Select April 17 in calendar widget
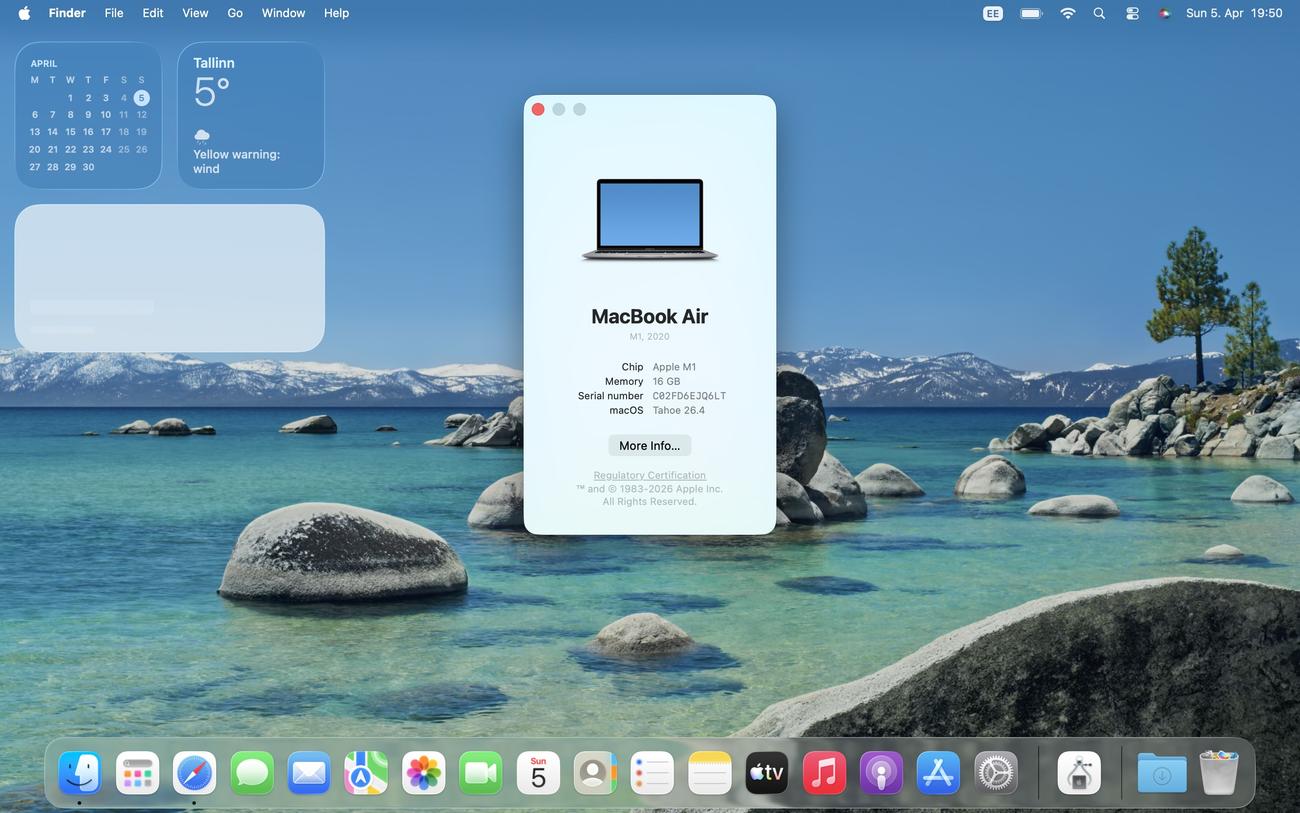Screen dimensions: 1300x813 [106, 132]
